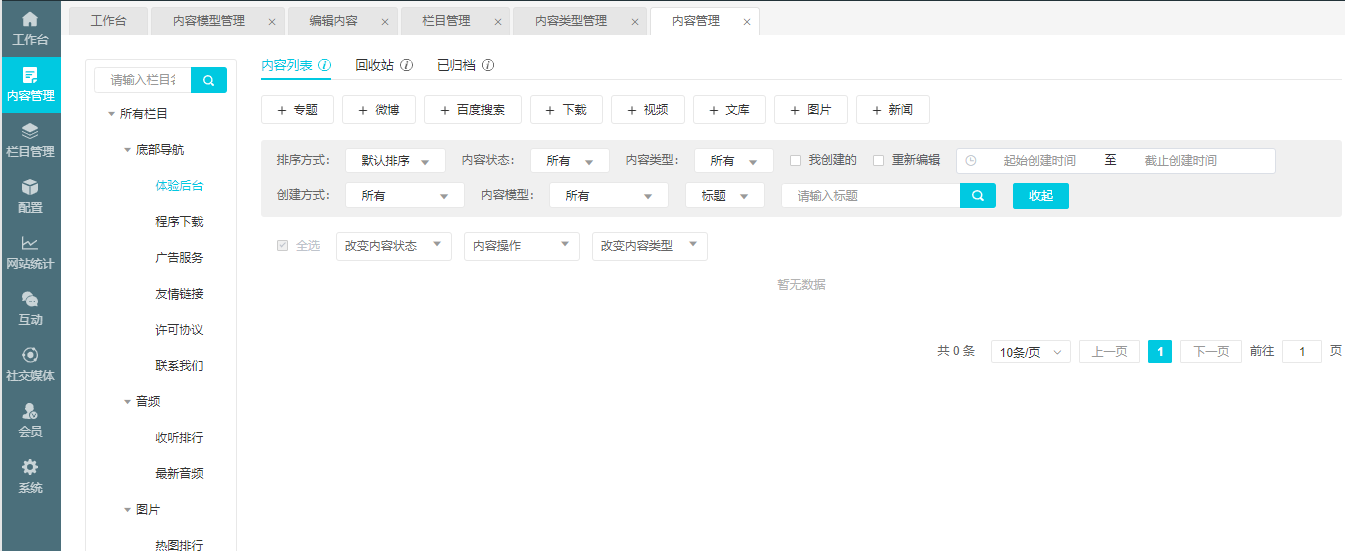Image resolution: width=1345 pixels, height=551 pixels.
Task: Click the clock icon in date range field
Action: [971, 161]
